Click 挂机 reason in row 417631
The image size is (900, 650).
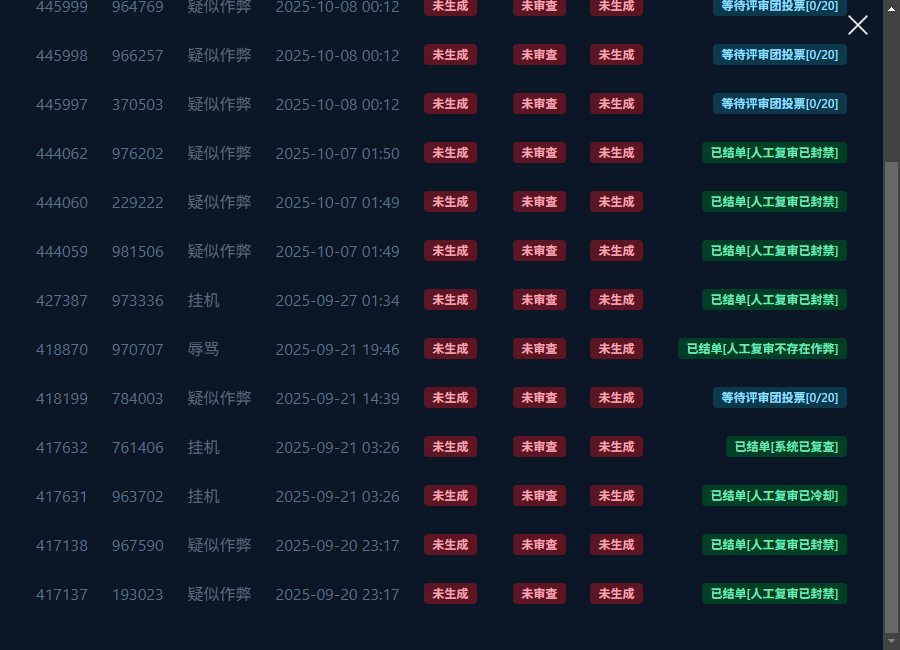(203, 496)
